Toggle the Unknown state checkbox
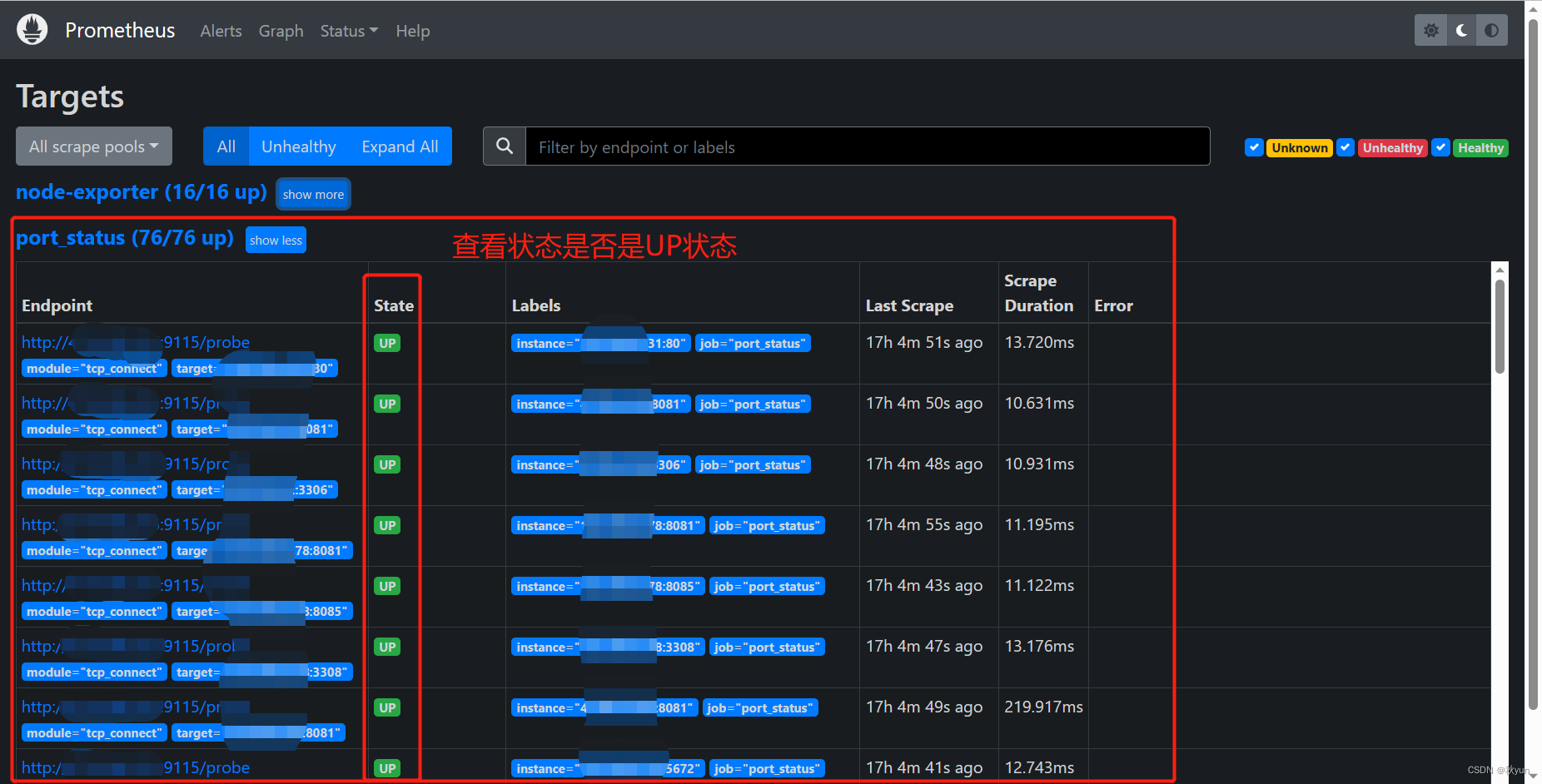This screenshot has width=1542, height=784. coord(1254,147)
